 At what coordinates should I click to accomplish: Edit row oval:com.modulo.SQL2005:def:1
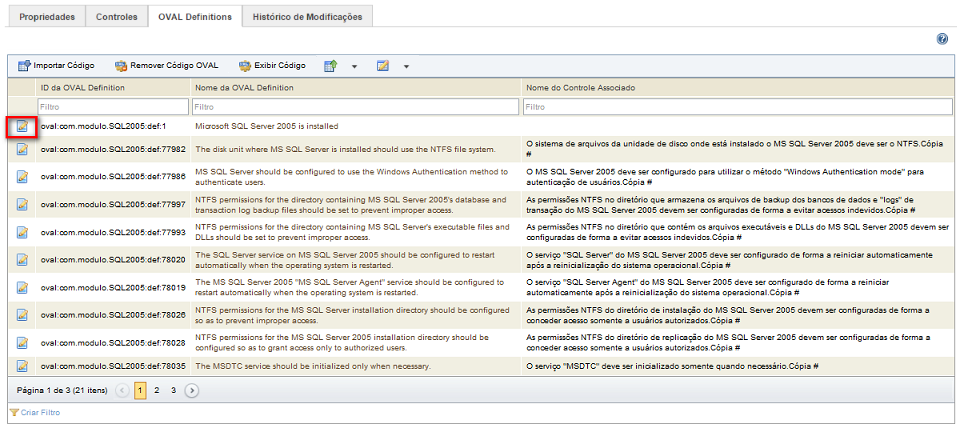point(23,127)
